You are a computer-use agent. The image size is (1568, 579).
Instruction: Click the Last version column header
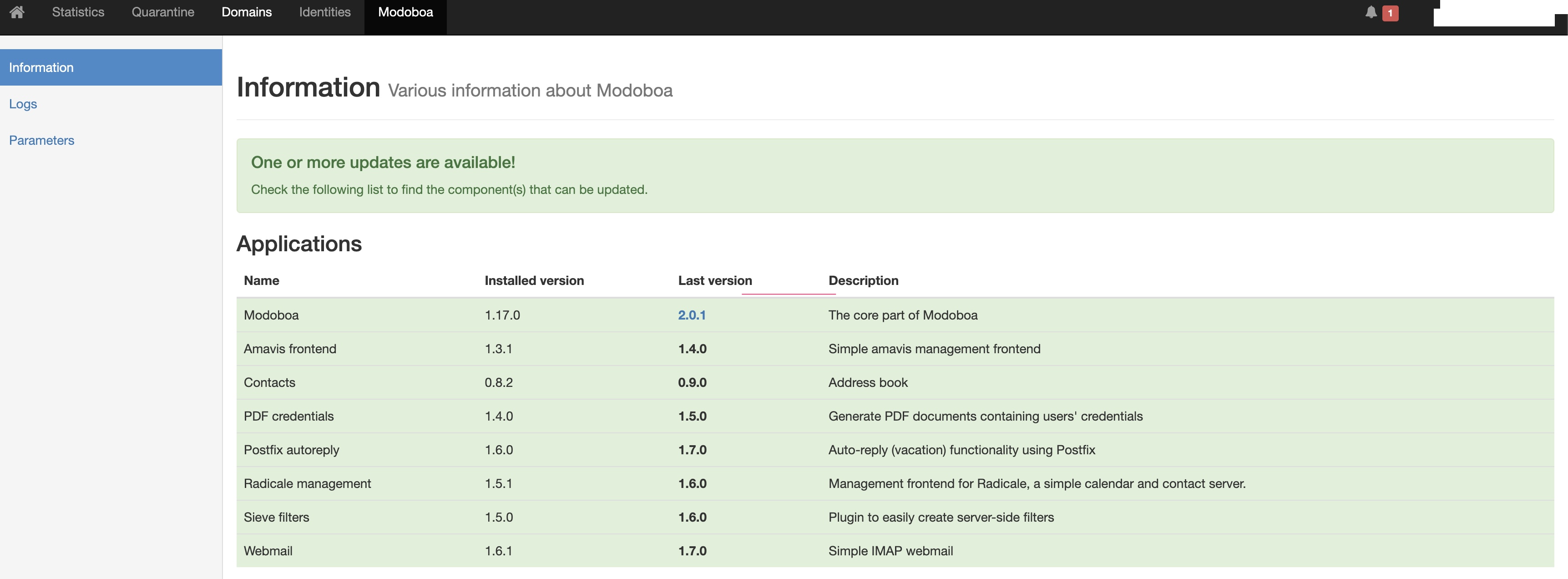[x=714, y=281]
